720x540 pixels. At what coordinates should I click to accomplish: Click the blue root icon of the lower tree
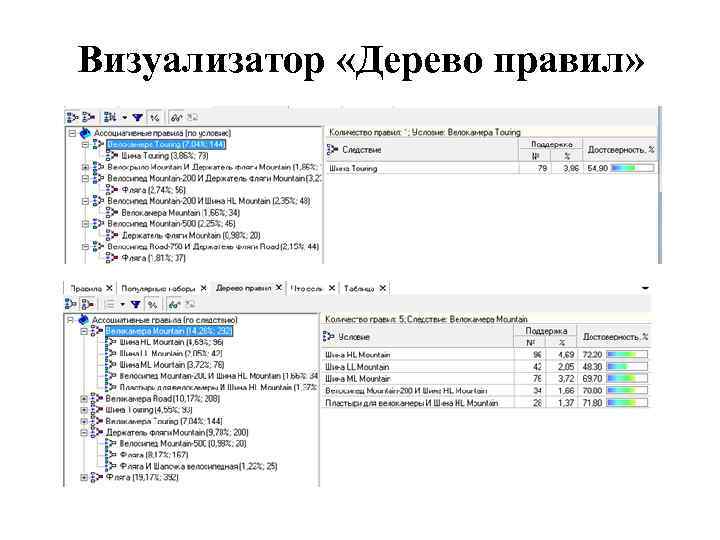pyautogui.click(x=83, y=320)
